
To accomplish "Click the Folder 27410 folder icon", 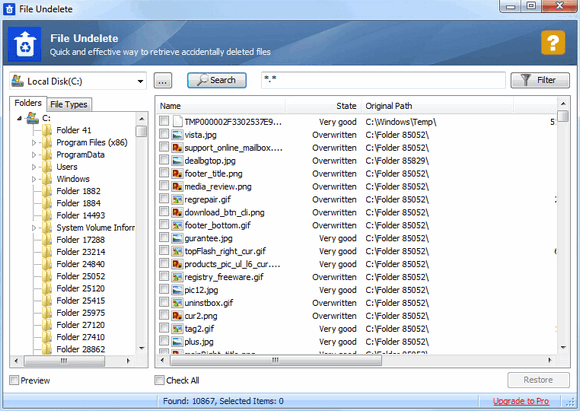I will (x=47, y=337).
